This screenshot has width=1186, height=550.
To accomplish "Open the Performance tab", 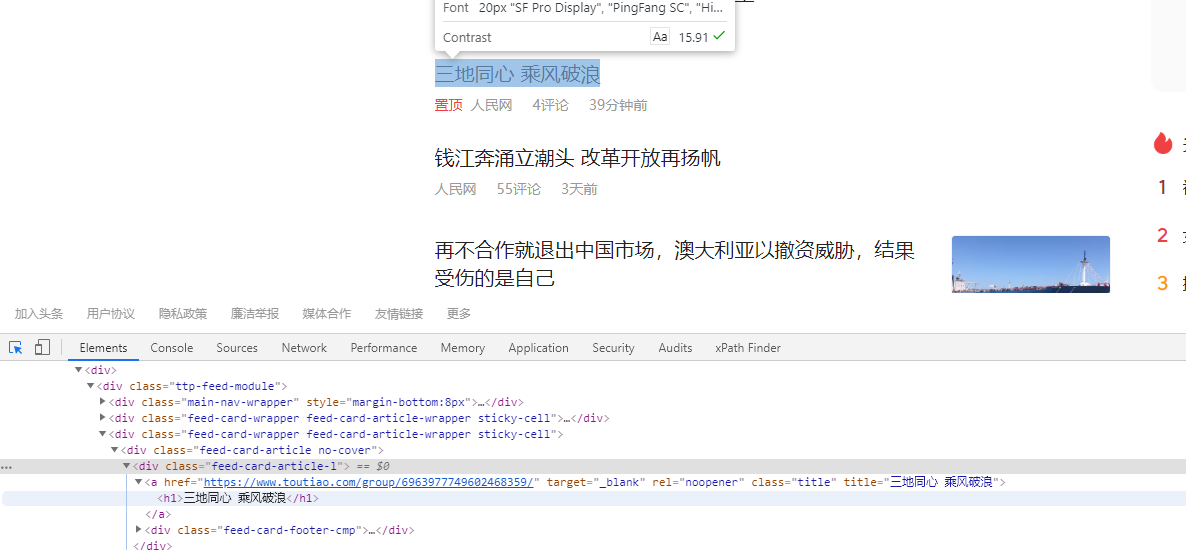I will coord(383,348).
